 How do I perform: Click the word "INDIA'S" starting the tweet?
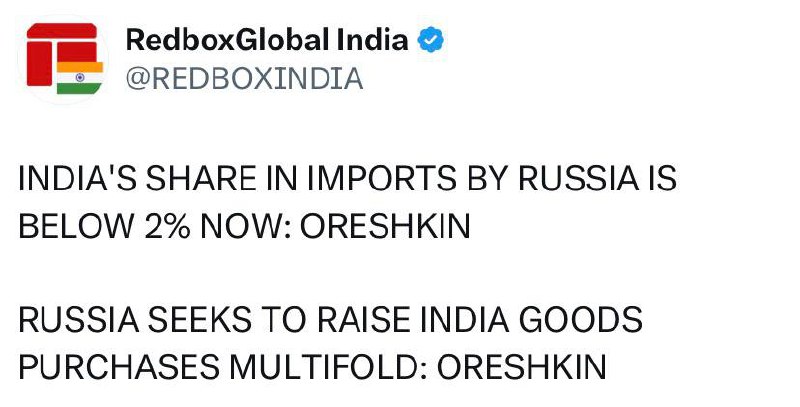click(80, 181)
